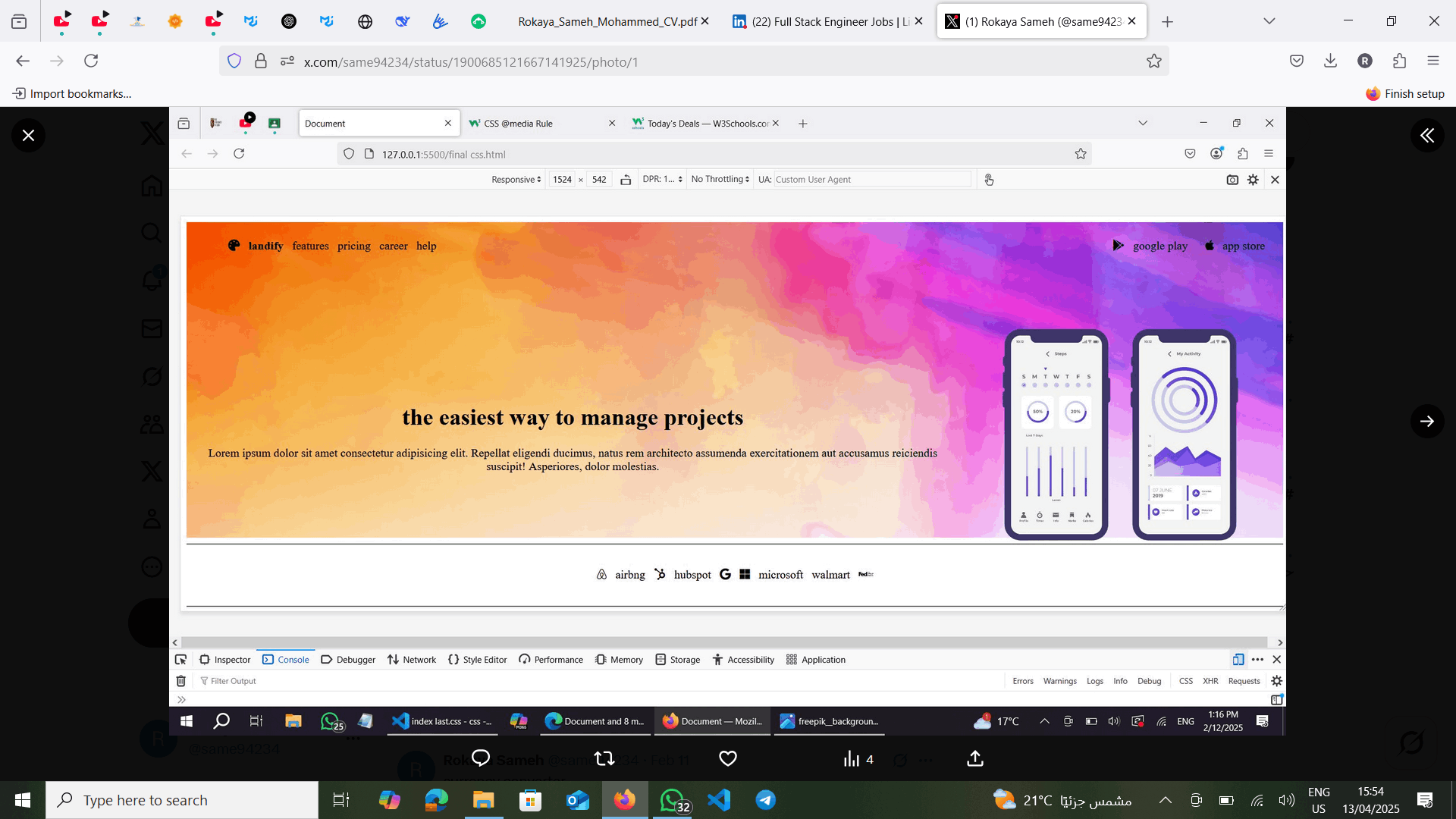Screen dimensions: 1456x819
Task: Click the Finish setup button
Action: pos(1405,94)
